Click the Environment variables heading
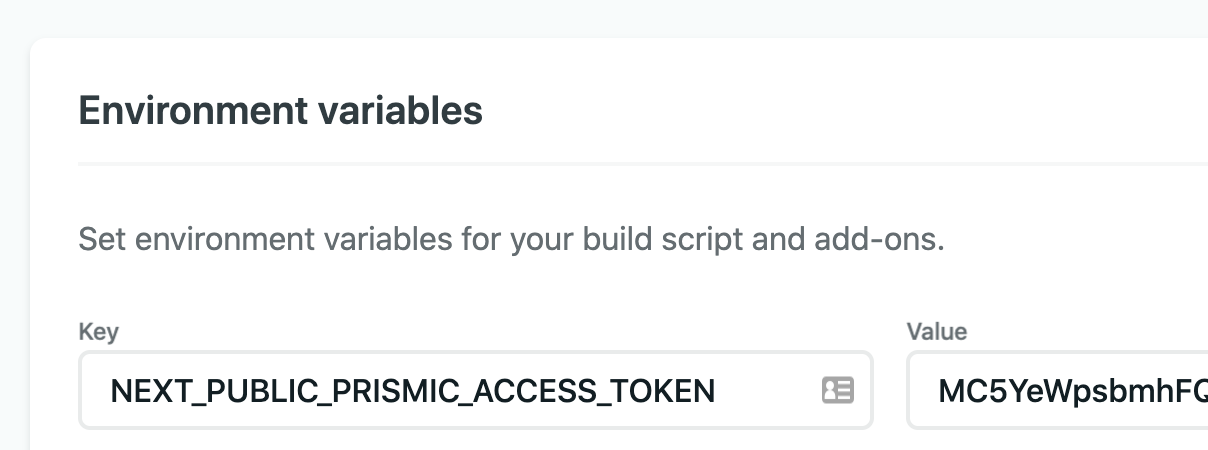This screenshot has width=1208, height=450. click(x=280, y=110)
